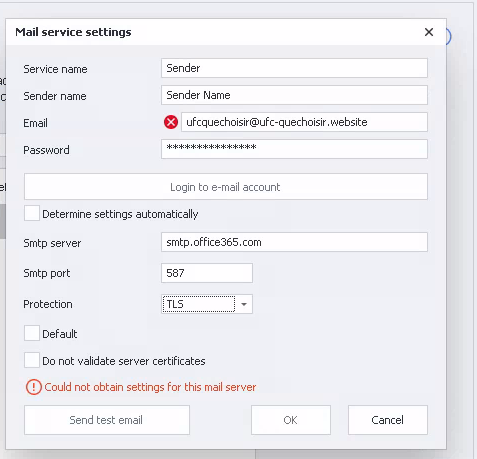Image resolution: width=477 pixels, height=459 pixels.
Task: Focus the Service name field
Action: (x=294, y=68)
